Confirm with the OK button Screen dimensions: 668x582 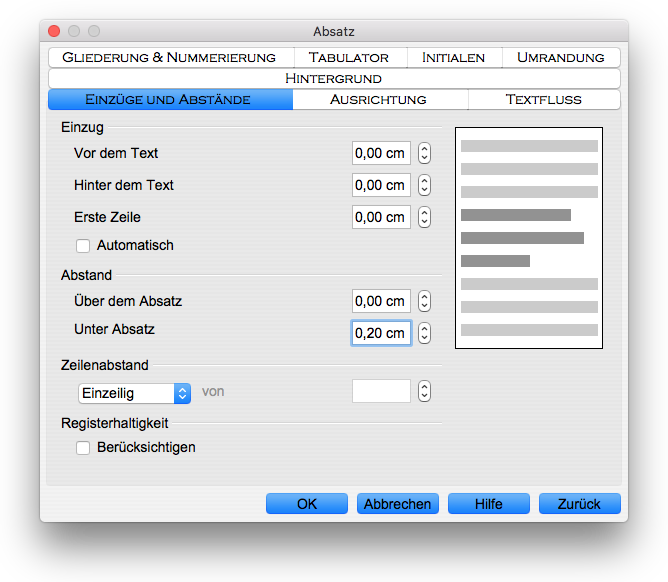307,504
